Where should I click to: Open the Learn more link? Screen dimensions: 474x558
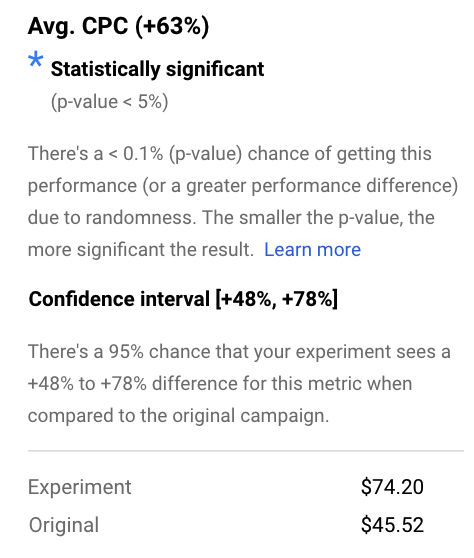[312, 249]
